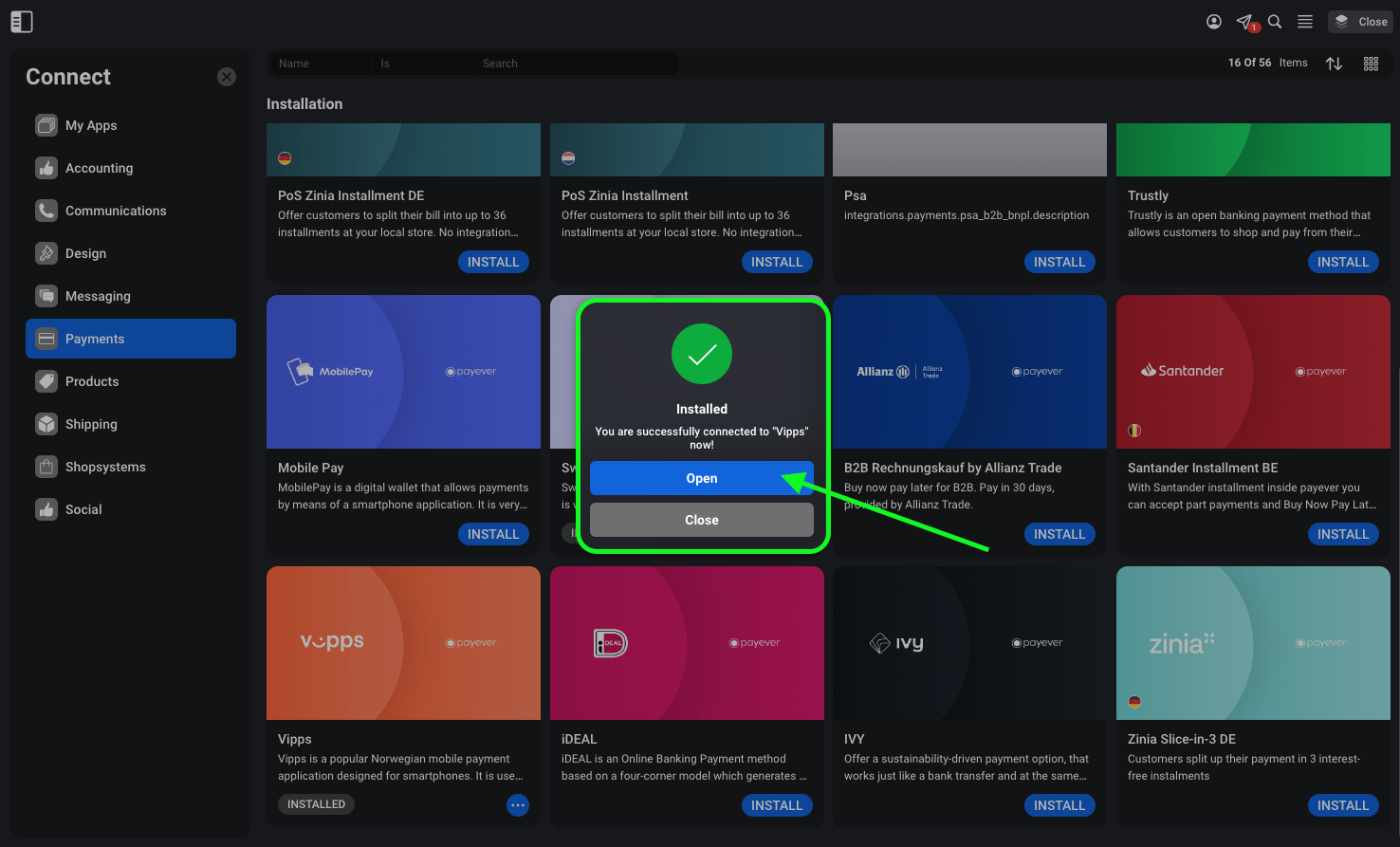Open the Vipps card thumbnail
Screen dimensions: 1400x847
coord(403,643)
